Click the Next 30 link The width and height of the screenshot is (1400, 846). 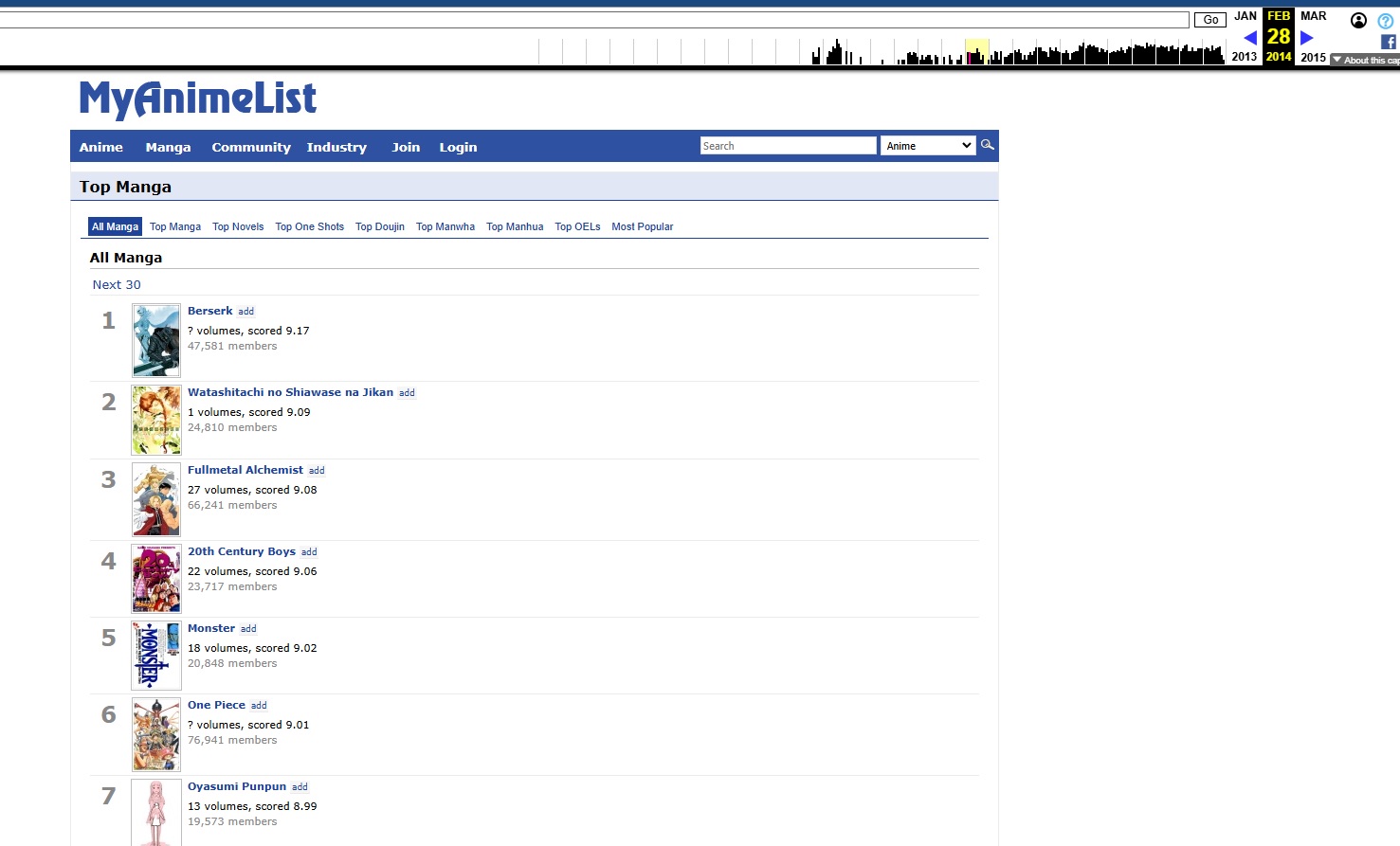tap(117, 284)
